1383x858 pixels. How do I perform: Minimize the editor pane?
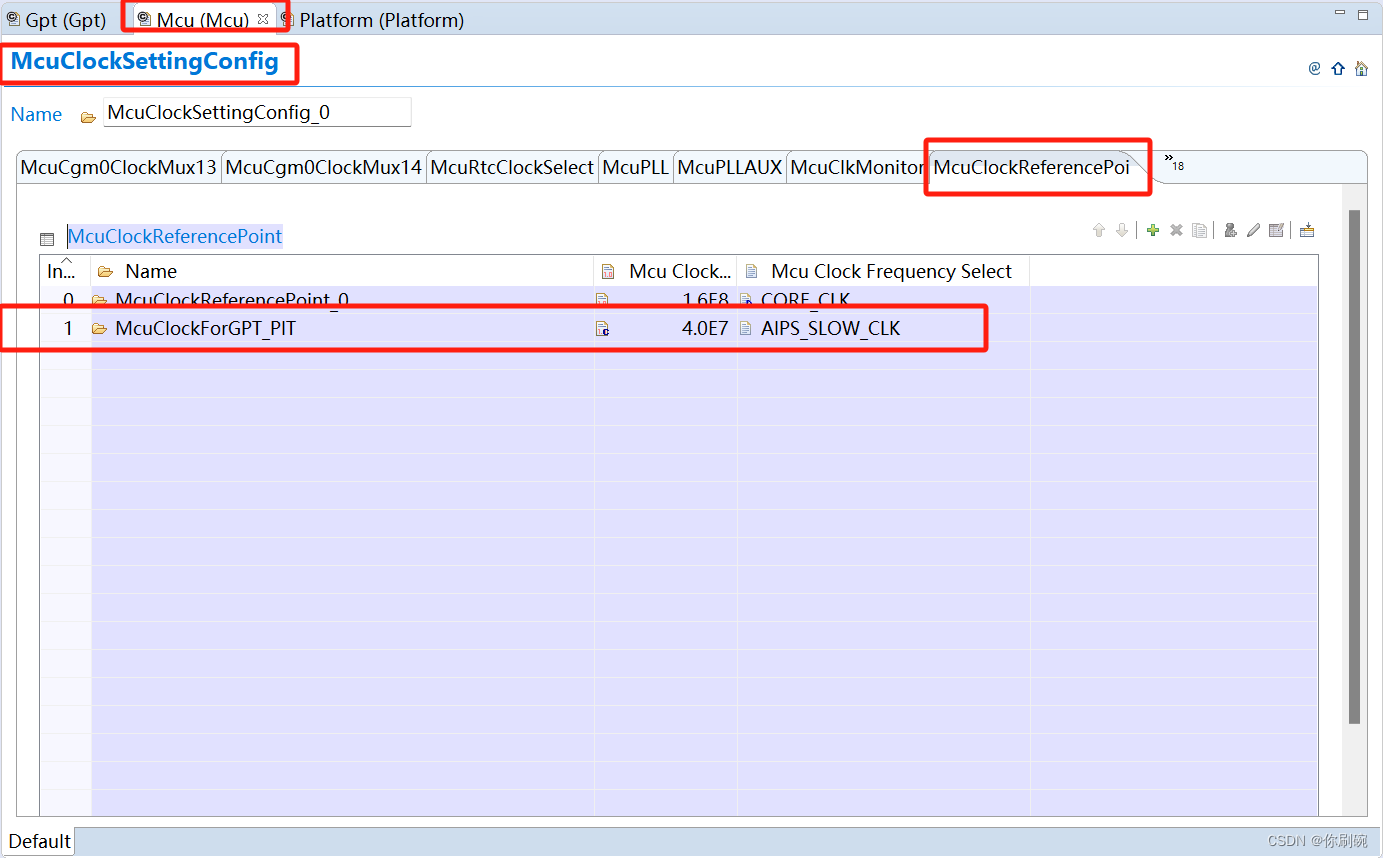click(1340, 14)
